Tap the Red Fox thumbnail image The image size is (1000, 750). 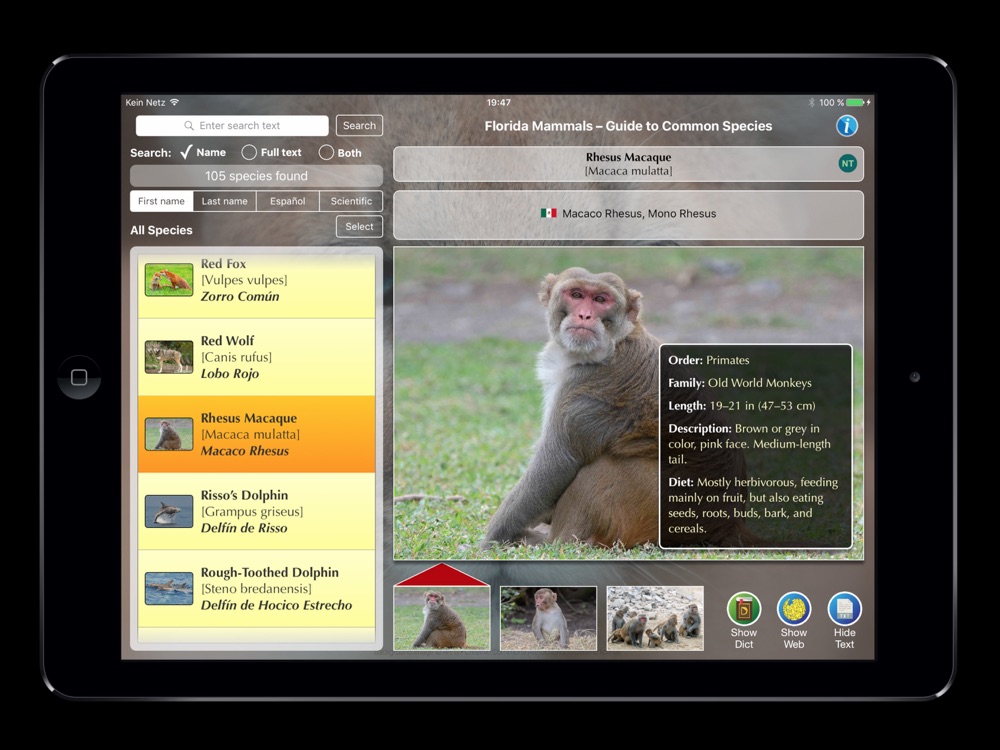(169, 280)
